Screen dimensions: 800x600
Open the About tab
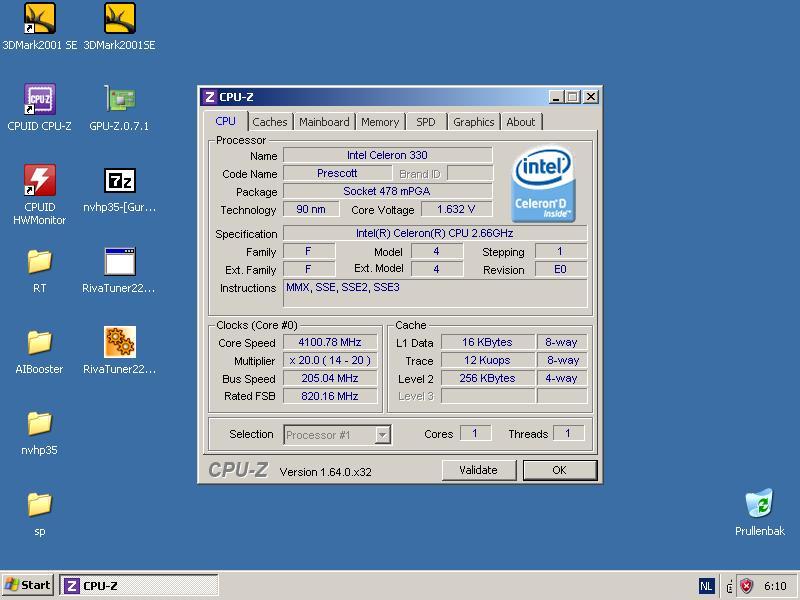(521, 122)
